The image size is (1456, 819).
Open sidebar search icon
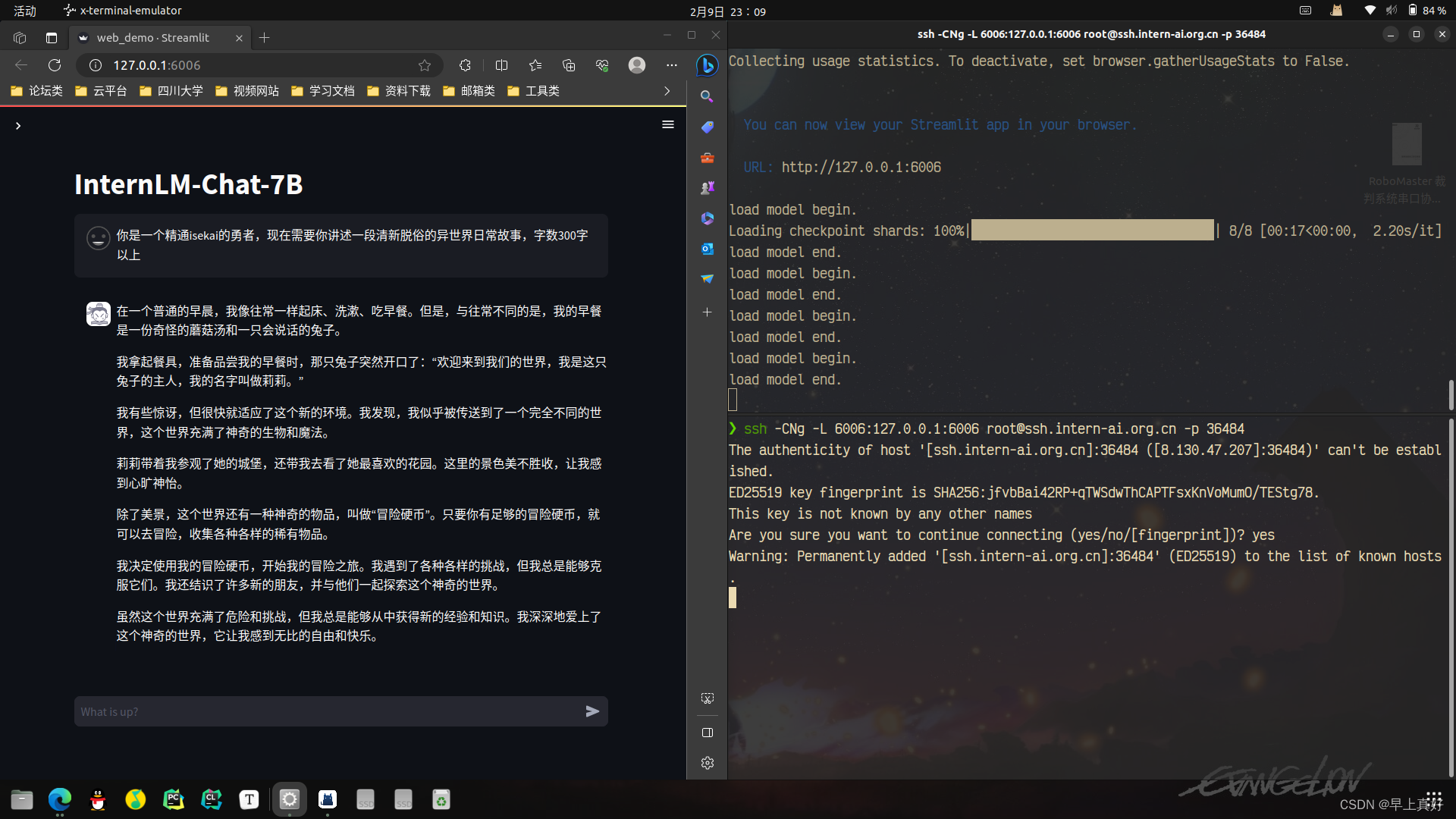[x=707, y=96]
